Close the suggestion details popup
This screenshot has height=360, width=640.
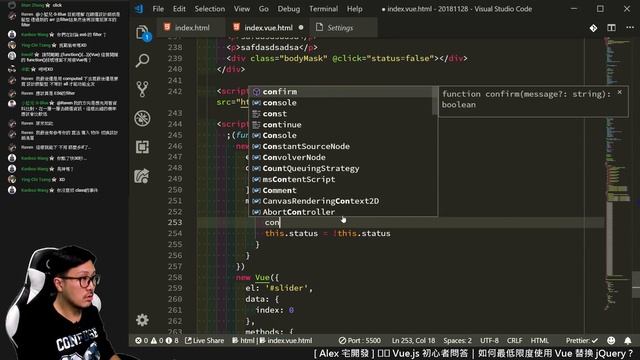[620, 93]
